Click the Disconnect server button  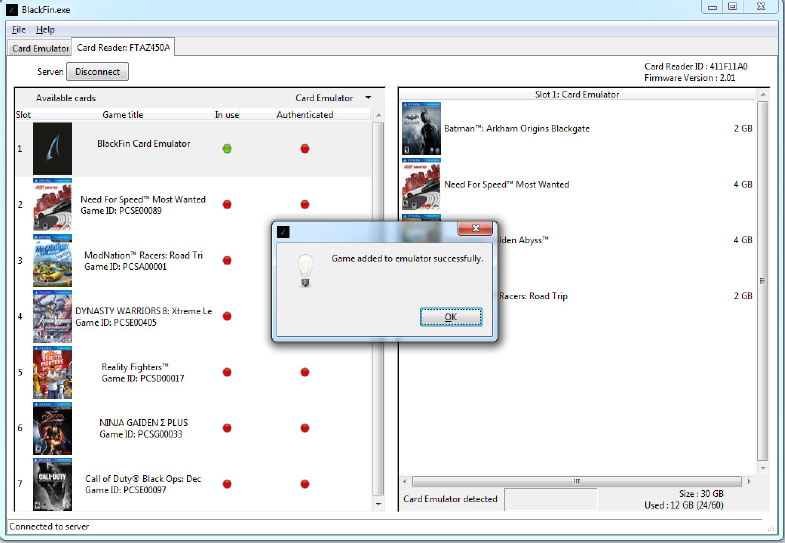[x=97, y=72]
